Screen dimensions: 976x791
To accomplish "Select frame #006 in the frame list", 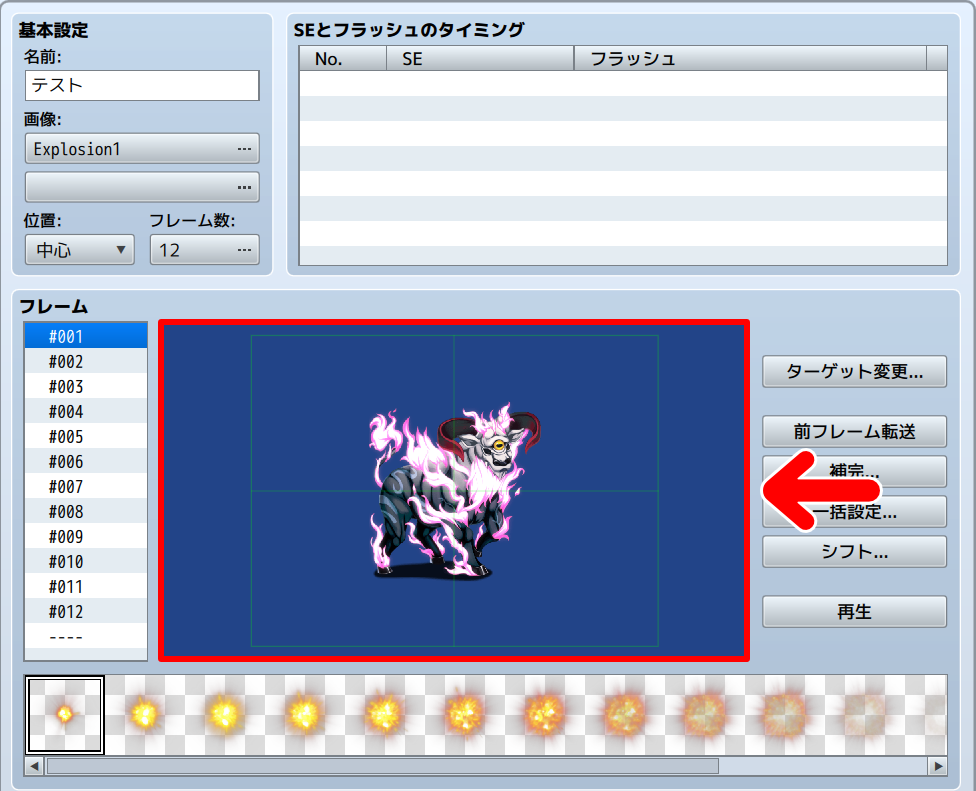I will [x=86, y=461].
